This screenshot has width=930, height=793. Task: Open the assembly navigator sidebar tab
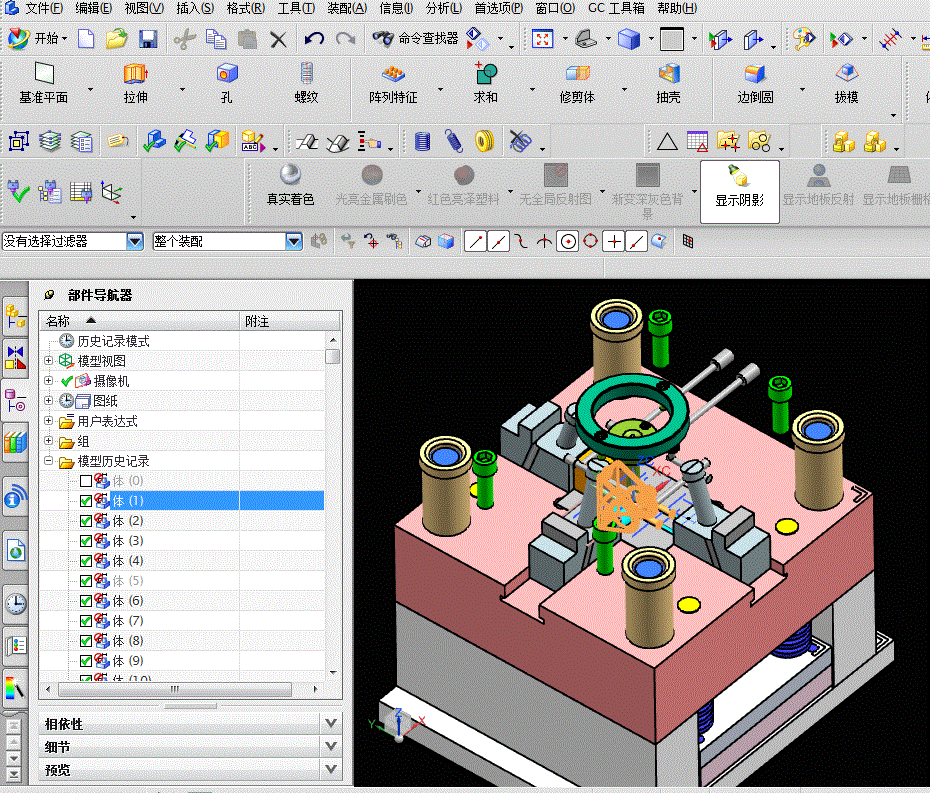tap(15, 317)
